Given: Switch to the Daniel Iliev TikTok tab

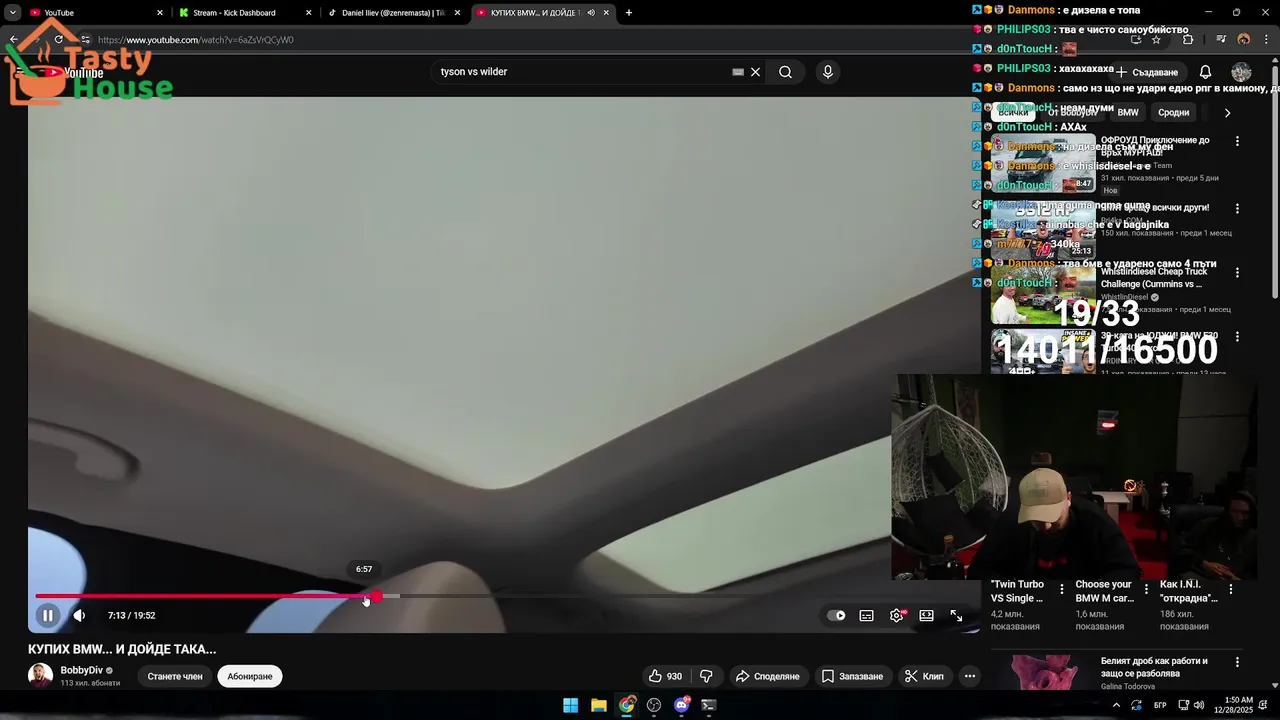Looking at the screenshot, I should (392, 13).
